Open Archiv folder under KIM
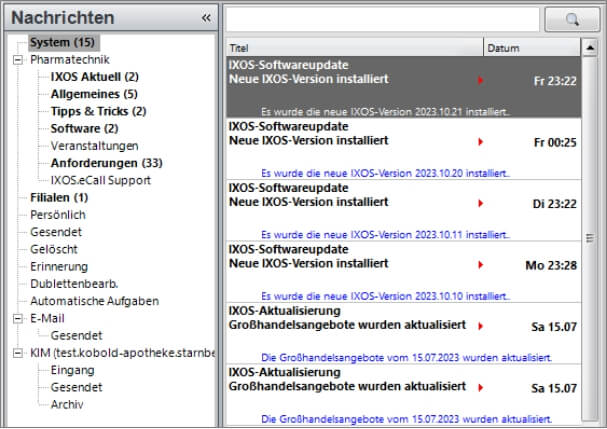607x429 pixels. tap(67, 405)
